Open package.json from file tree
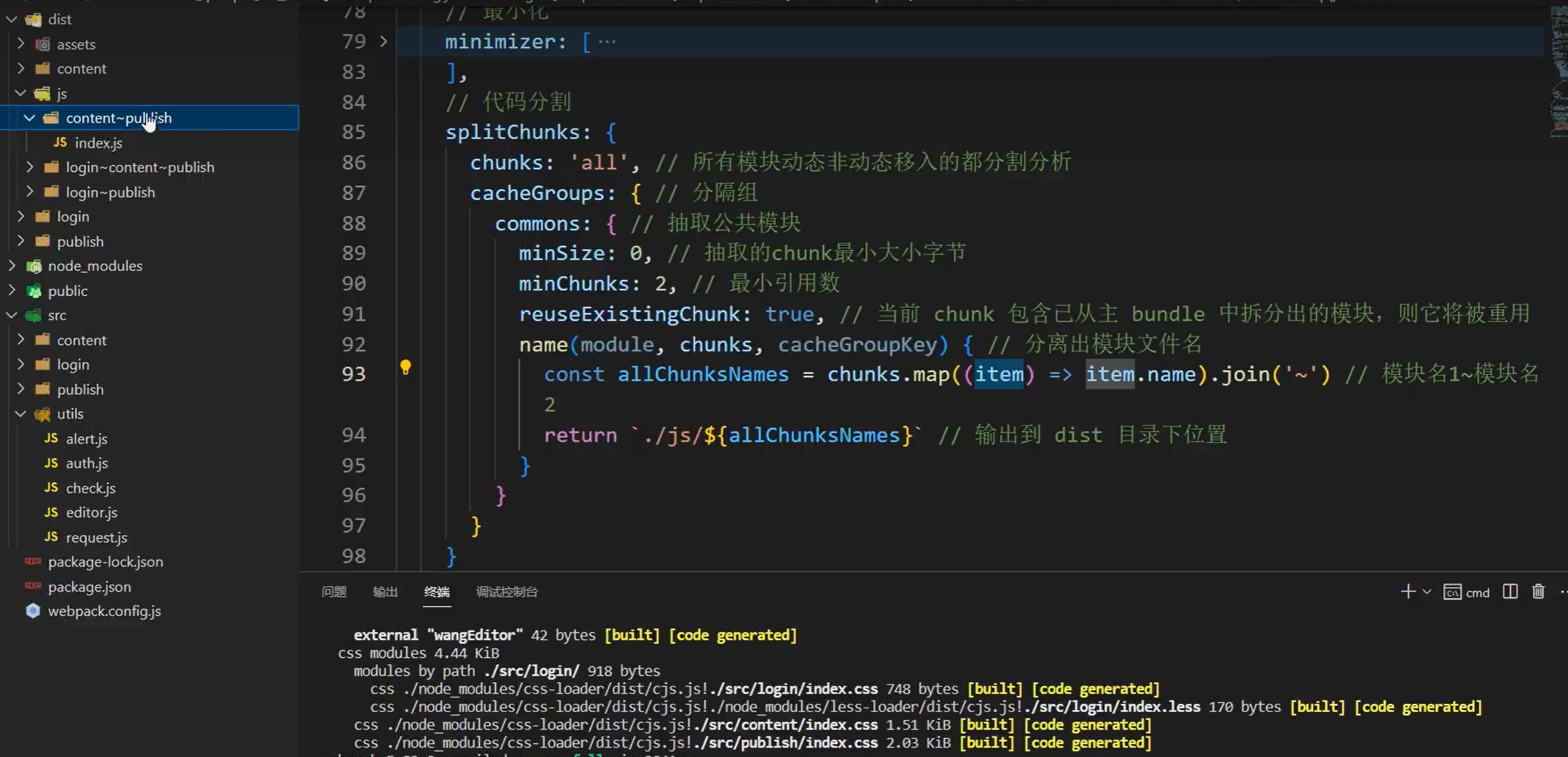Image resolution: width=1568 pixels, height=757 pixels. (89, 586)
